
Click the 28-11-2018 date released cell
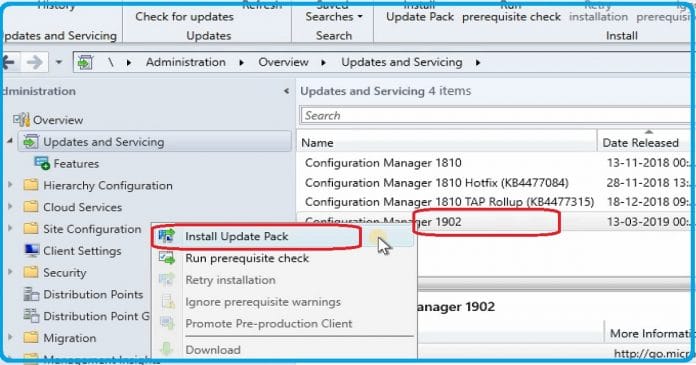[648, 182]
